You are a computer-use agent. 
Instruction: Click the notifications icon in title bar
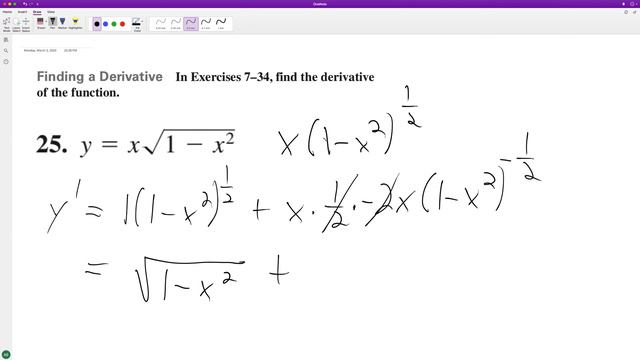[x=624, y=4]
